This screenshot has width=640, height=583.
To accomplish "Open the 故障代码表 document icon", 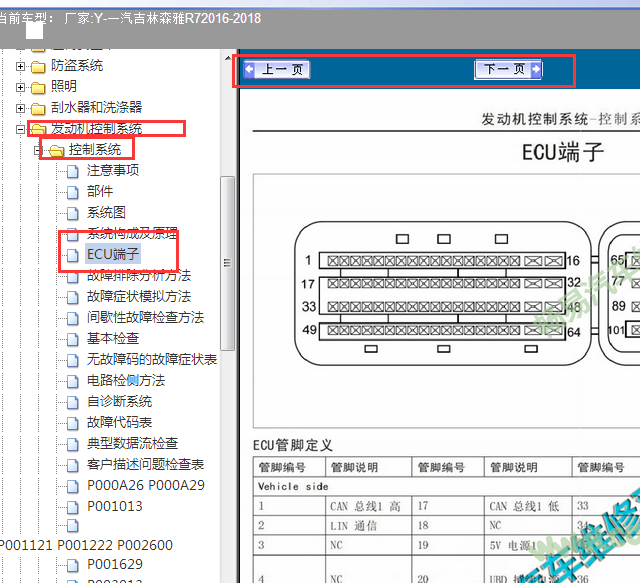I will 73,423.
